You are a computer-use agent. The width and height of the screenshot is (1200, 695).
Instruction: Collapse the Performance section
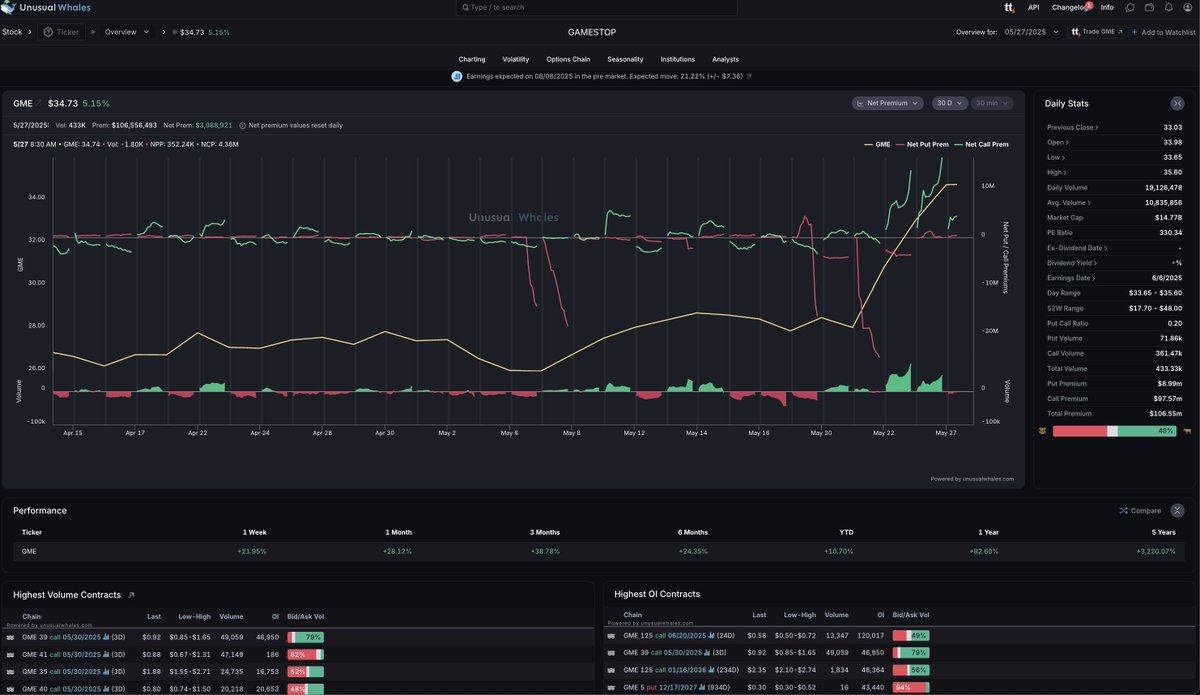(1177, 510)
